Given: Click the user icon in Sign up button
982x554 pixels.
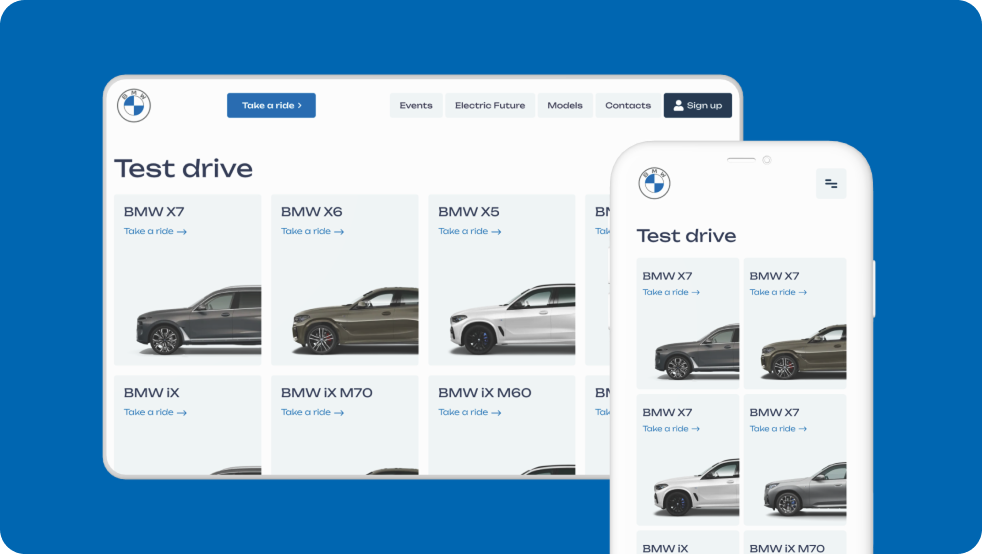Looking at the screenshot, I should coord(678,105).
